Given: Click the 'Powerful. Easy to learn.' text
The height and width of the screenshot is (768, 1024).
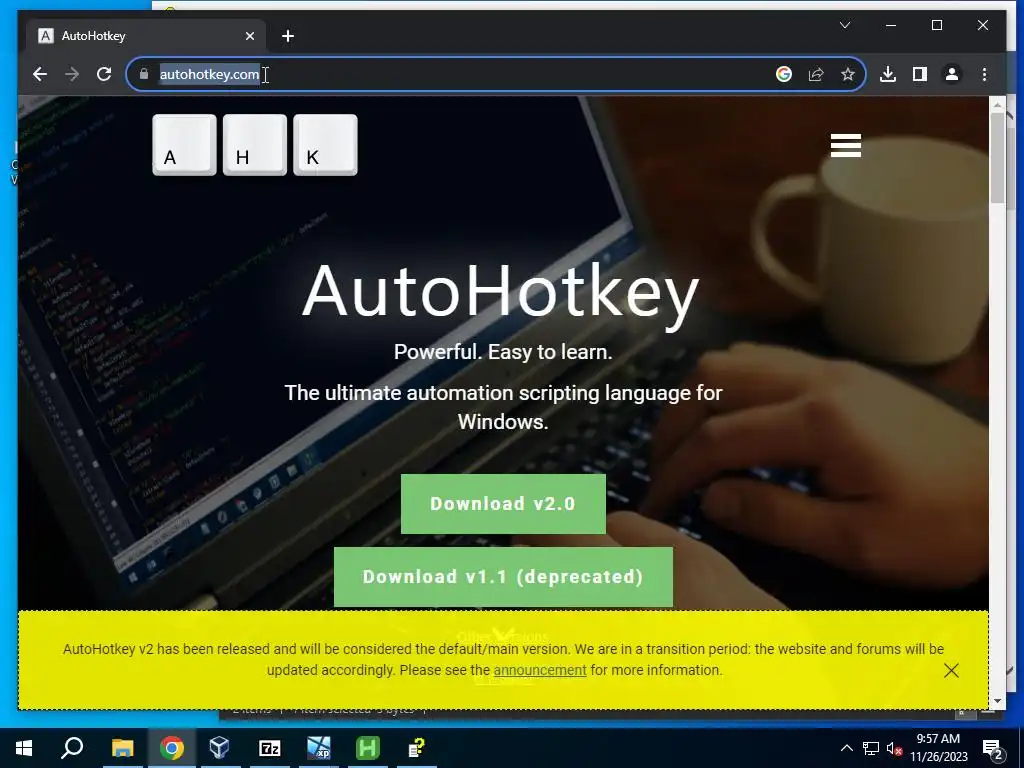Looking at the screenshot, I should coord(503,352).
